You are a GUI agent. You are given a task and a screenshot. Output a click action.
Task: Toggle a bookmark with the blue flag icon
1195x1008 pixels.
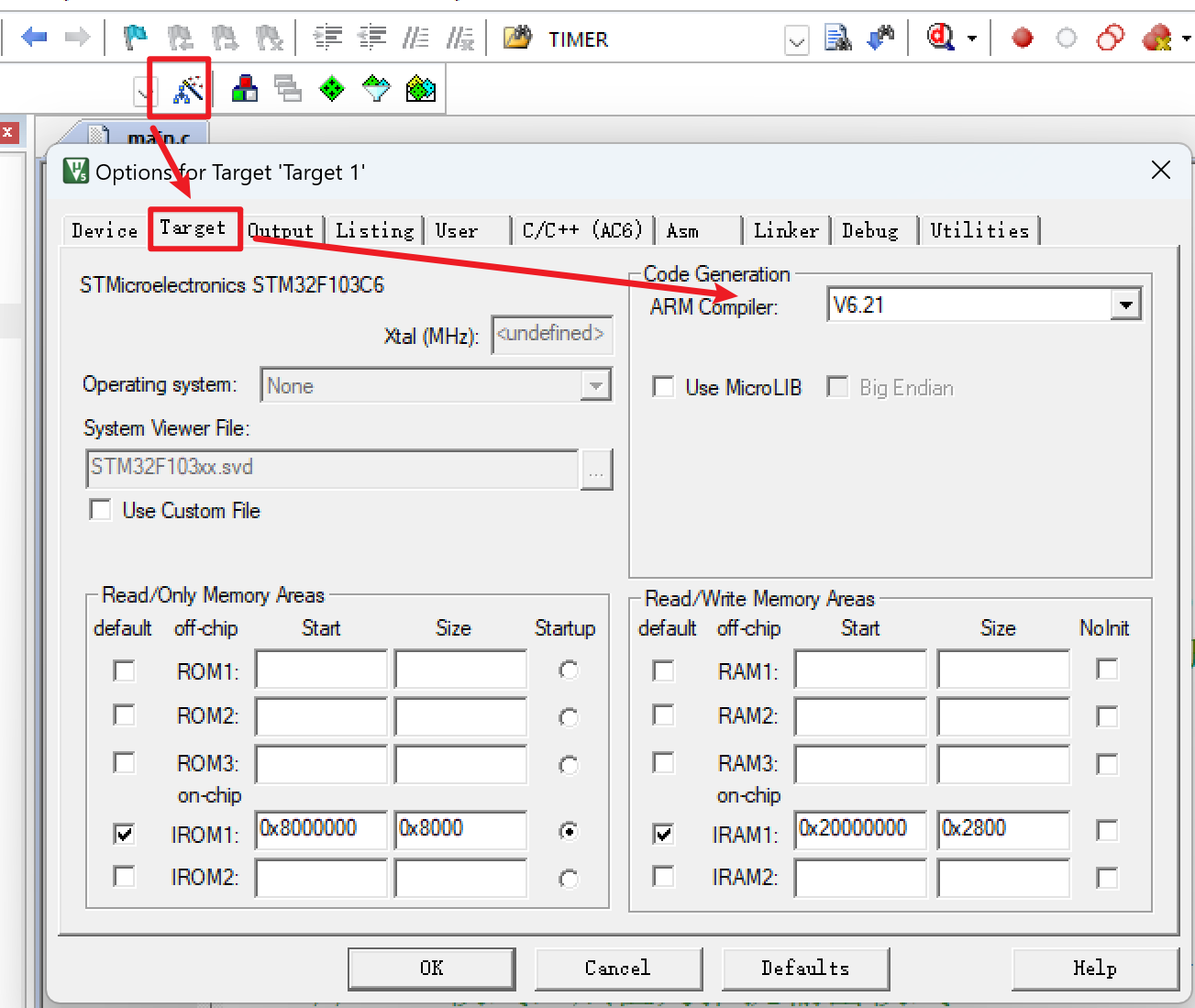tap(135, 38)
